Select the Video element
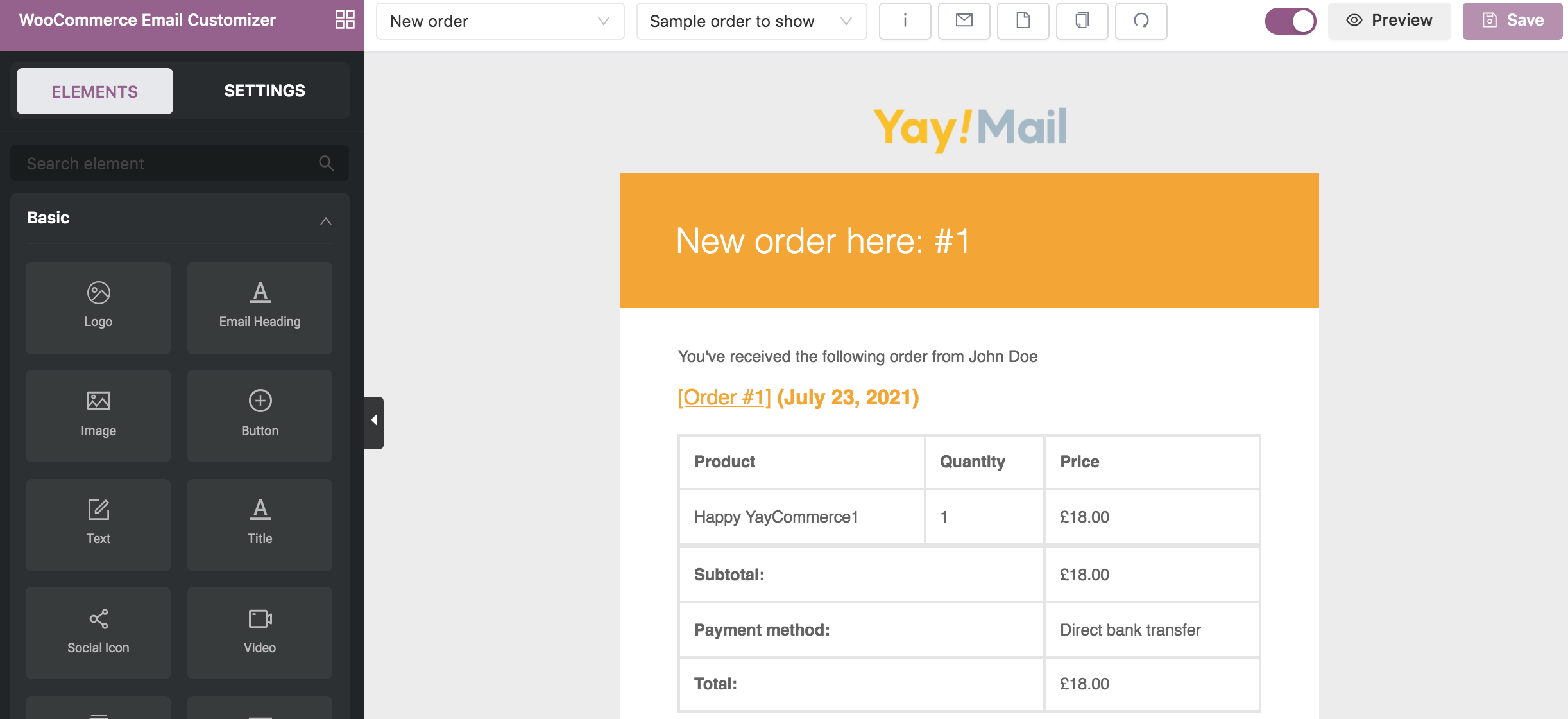 (260, 633)
